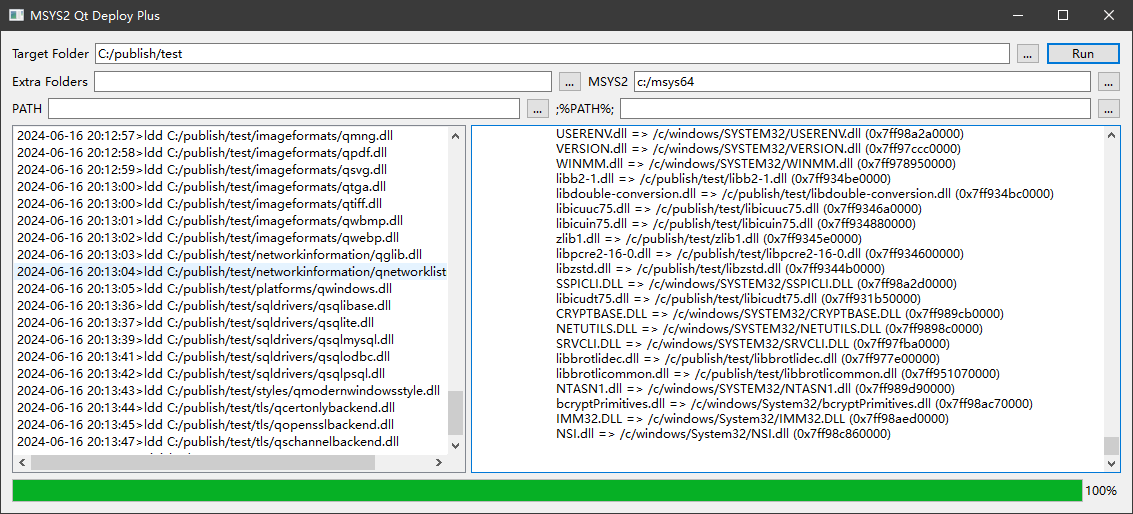Image resolution: width=1133 pixels, height=514 pixels.
Task: Click right arrow of log list horizontal scrollbar
Action: [x=439, y=461]
